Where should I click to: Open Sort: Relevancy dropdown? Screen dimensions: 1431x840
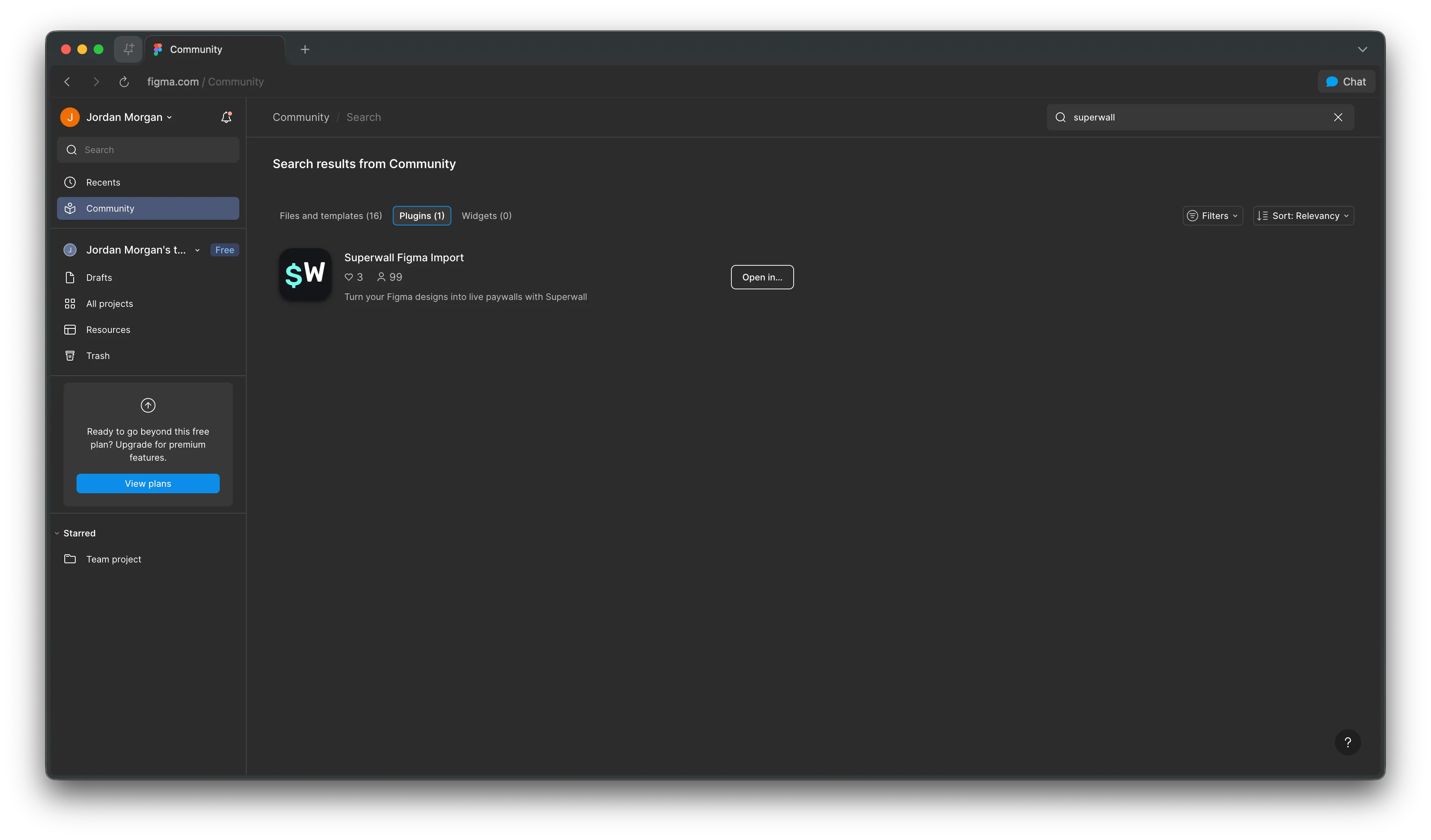point(1303,216)
